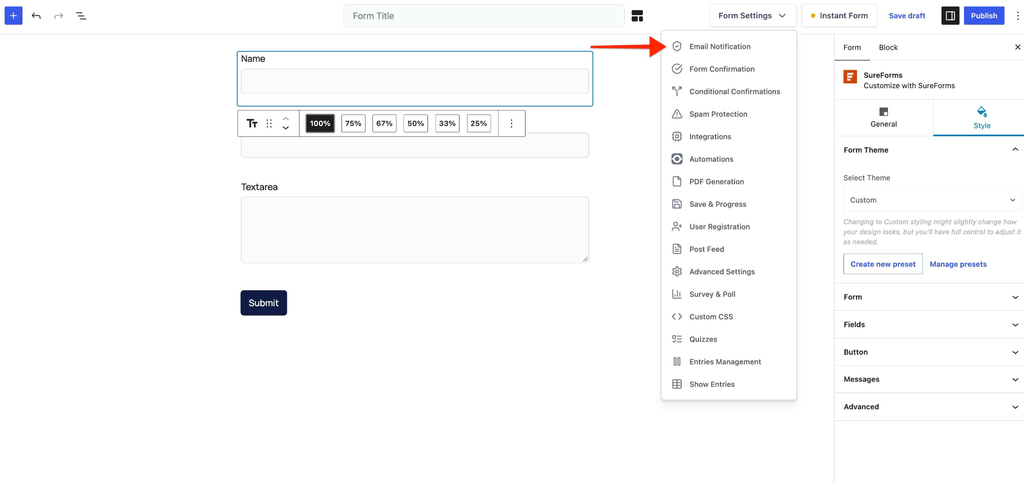Screen dimensions: 1024x483
Task: Click Create new preset button
Action: pos(883,264)
